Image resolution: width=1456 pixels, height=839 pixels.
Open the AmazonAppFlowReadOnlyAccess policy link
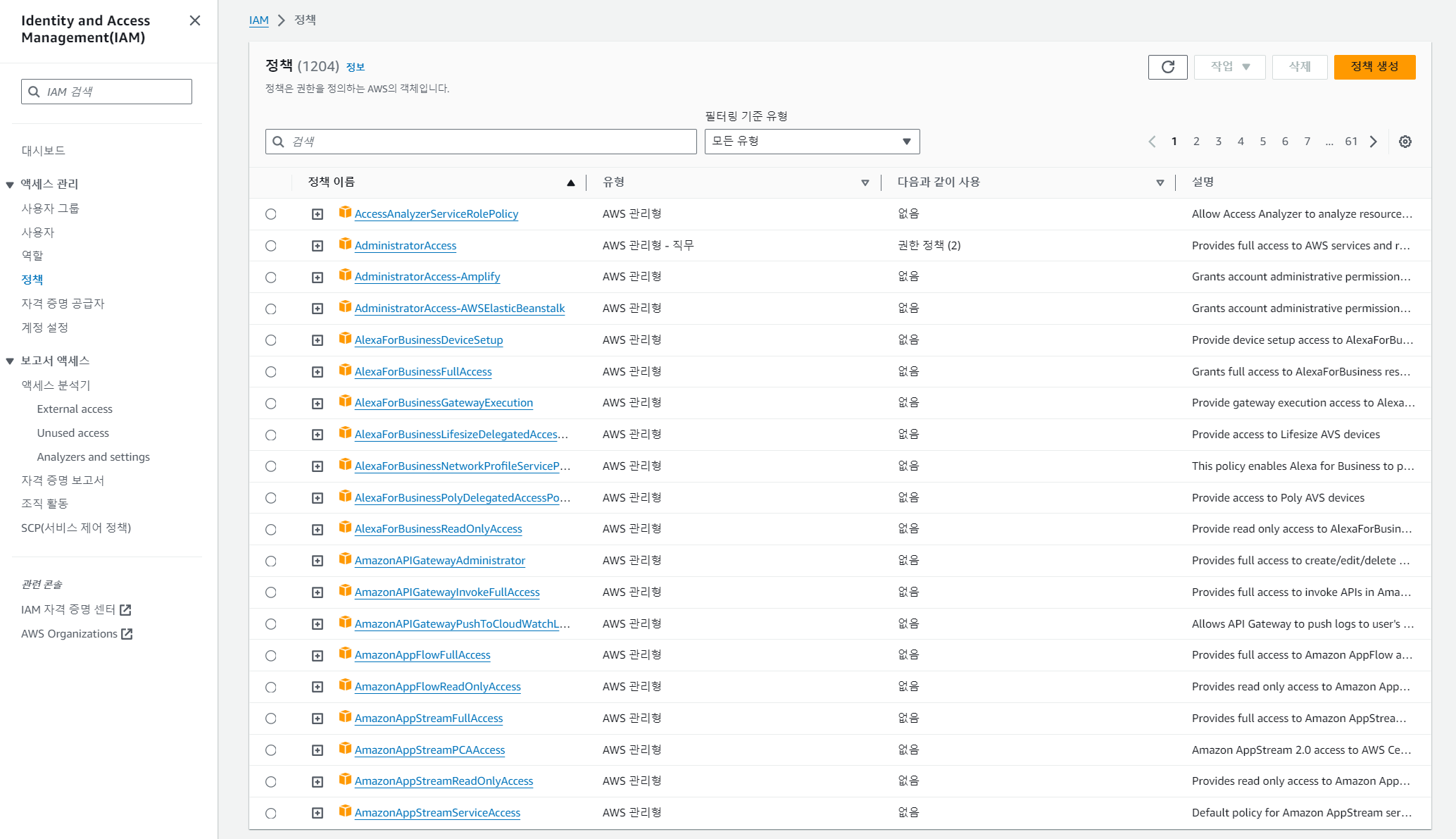[x=438, y=687]
